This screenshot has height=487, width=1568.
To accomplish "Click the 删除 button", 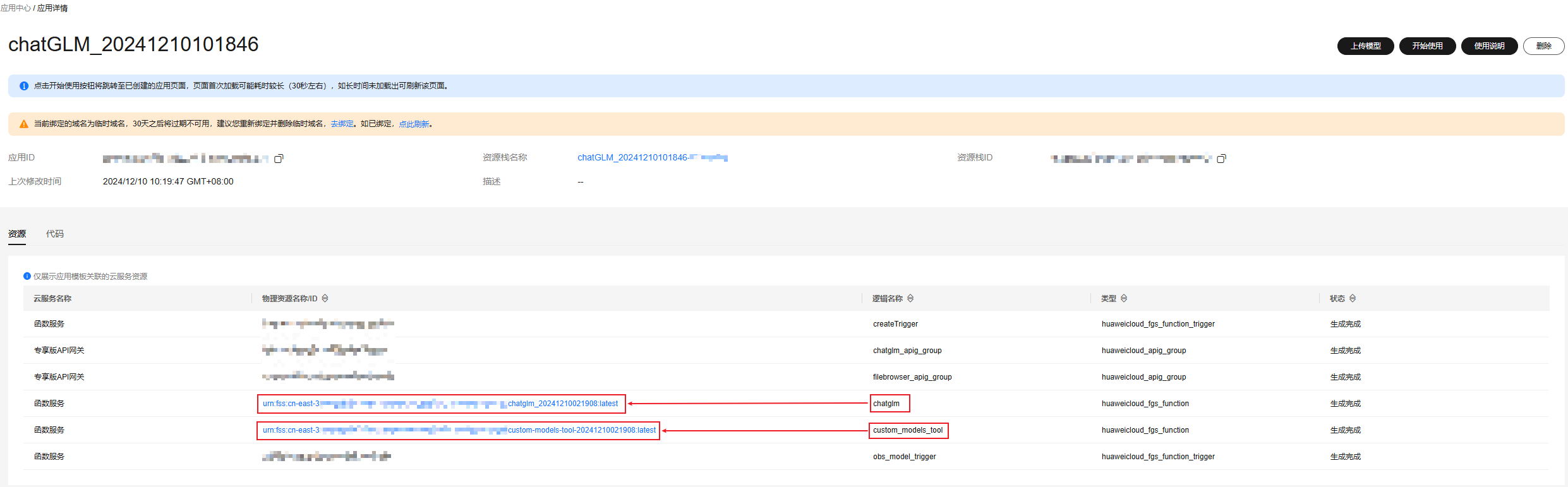I will pos(1543,46).
